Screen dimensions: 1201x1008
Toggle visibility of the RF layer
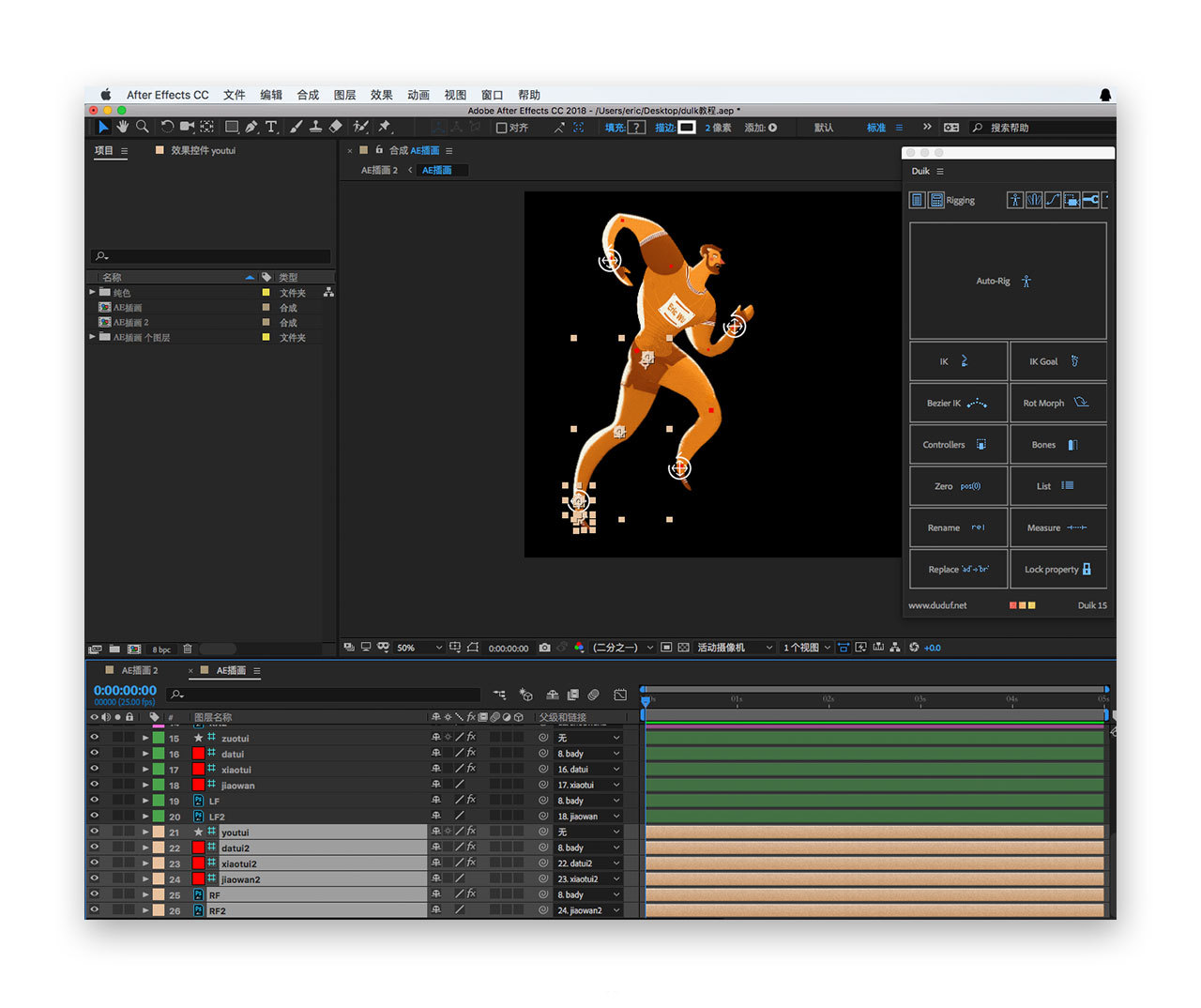(x=94, y=894)
